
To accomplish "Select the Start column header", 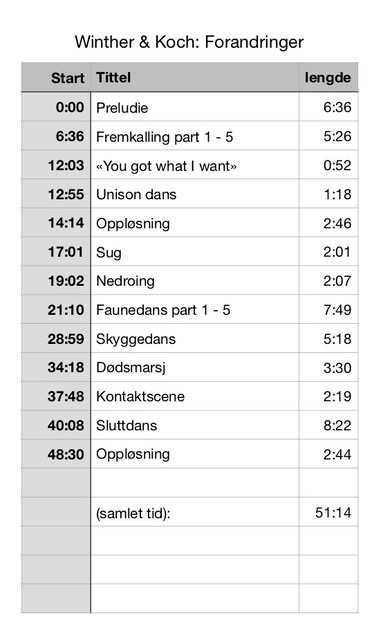I will (x=56, y=77).
